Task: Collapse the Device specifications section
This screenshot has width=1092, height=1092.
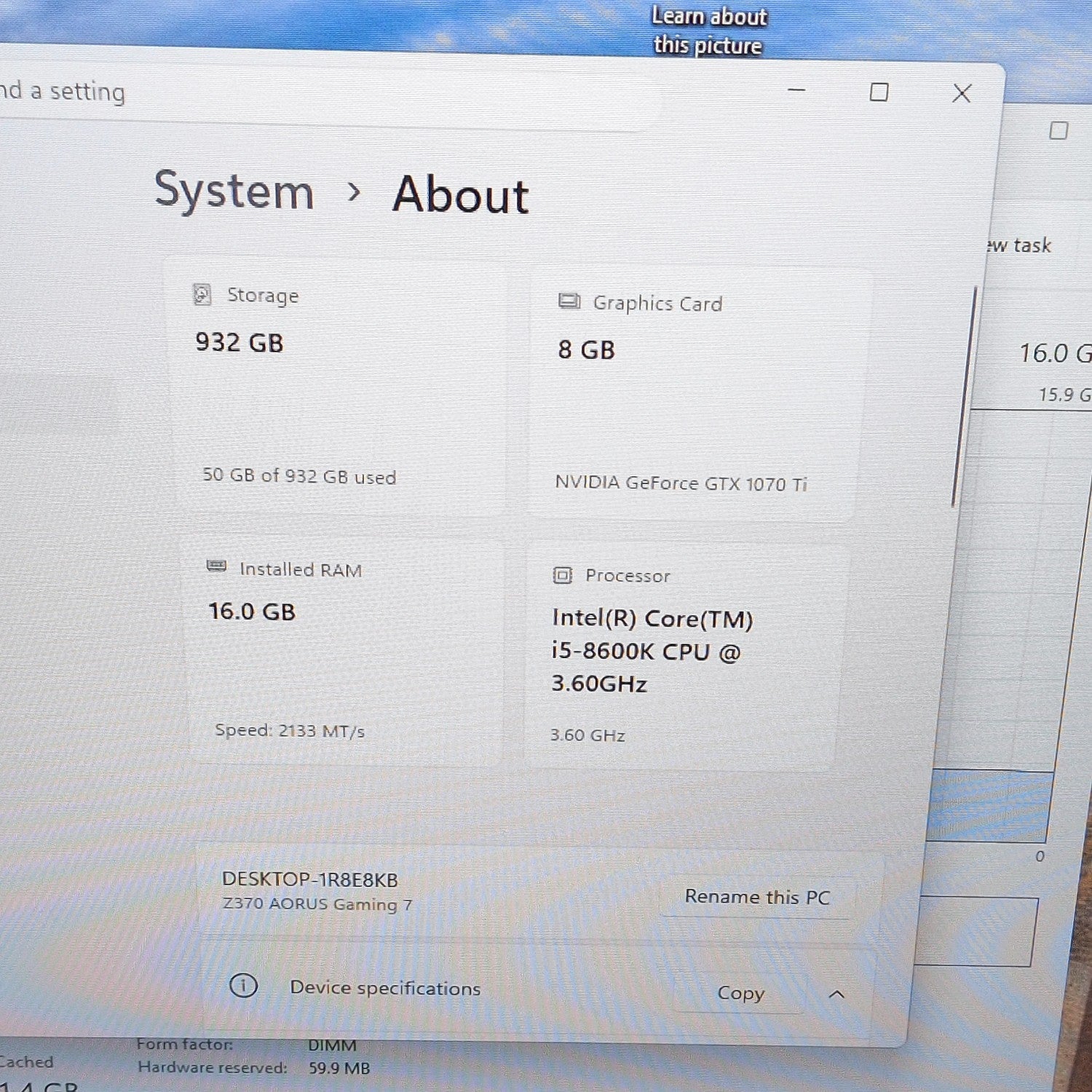Action: coord(837,994)
